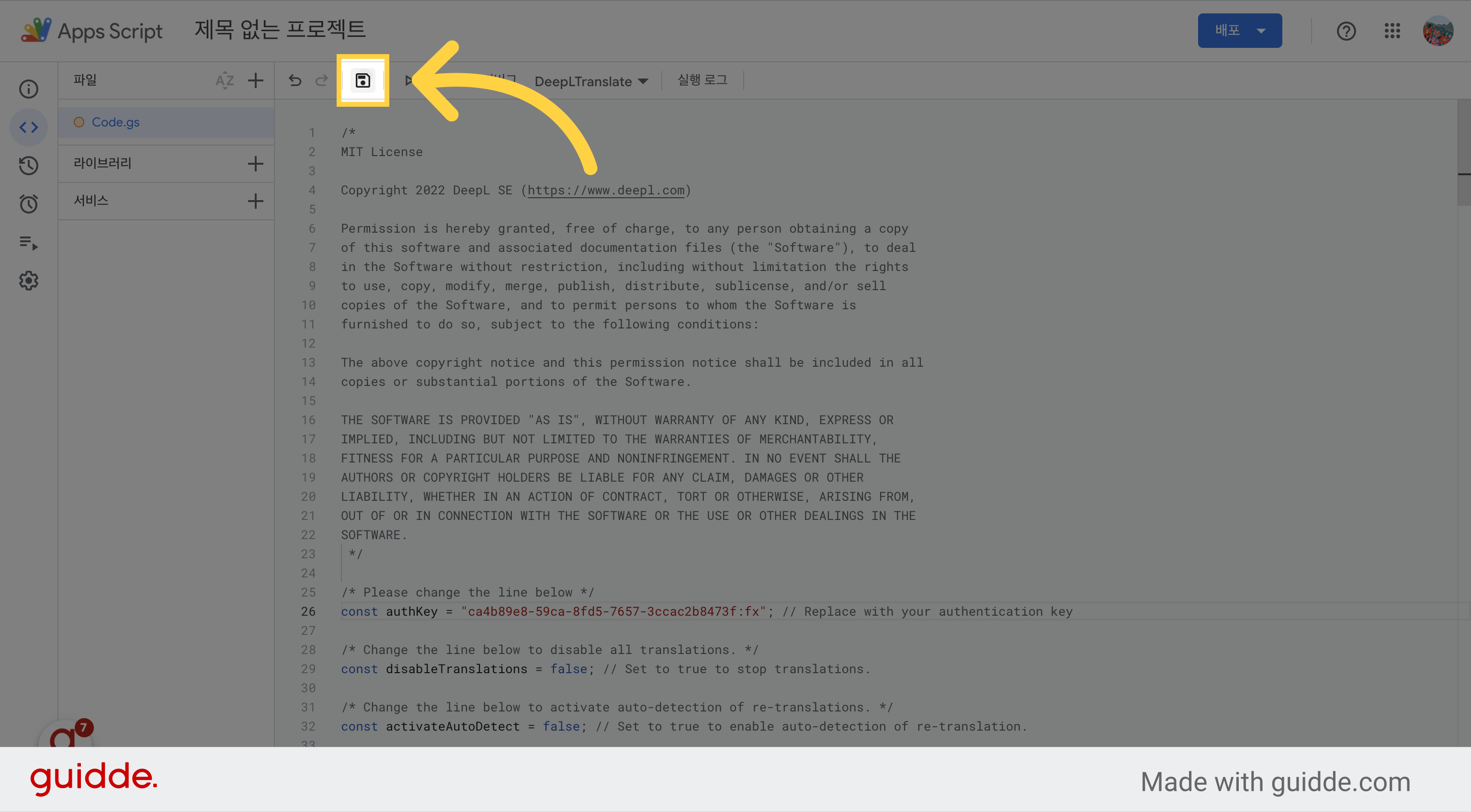Click line 32 activateAutoDetect false value
This screenshot has height=812, width=1471.
[561, 726]
